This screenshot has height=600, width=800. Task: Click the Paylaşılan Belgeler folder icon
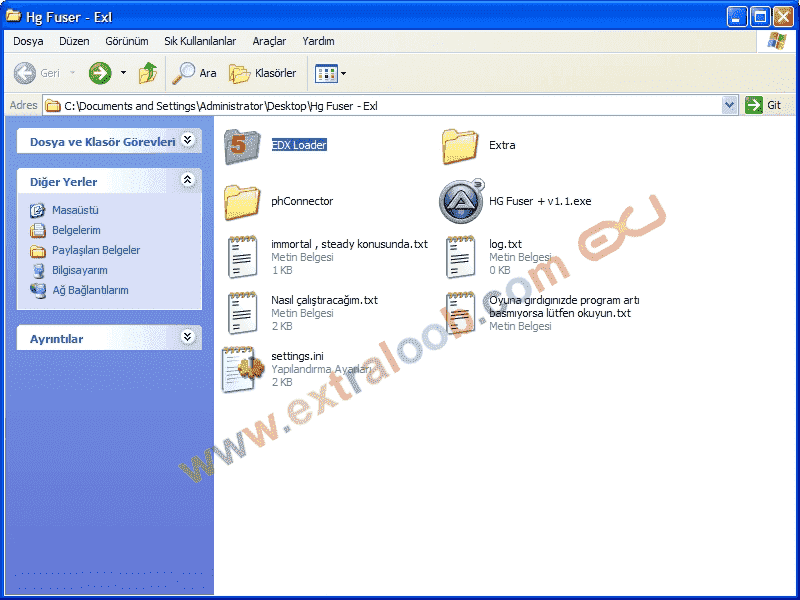point(37,251)
